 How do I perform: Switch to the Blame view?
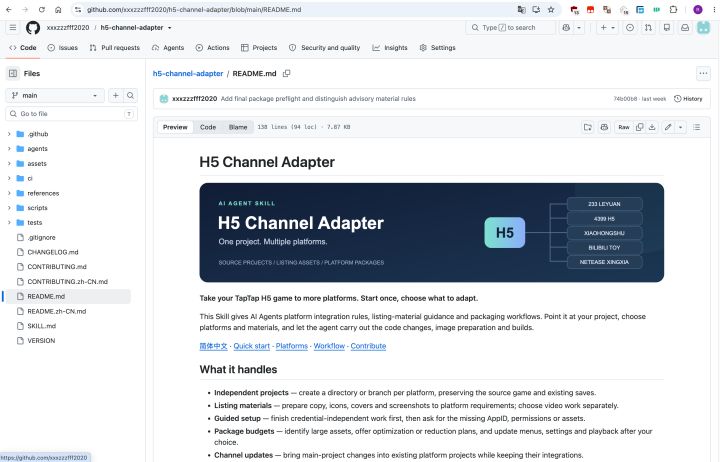pyautogui.click(x=238, y=127)
